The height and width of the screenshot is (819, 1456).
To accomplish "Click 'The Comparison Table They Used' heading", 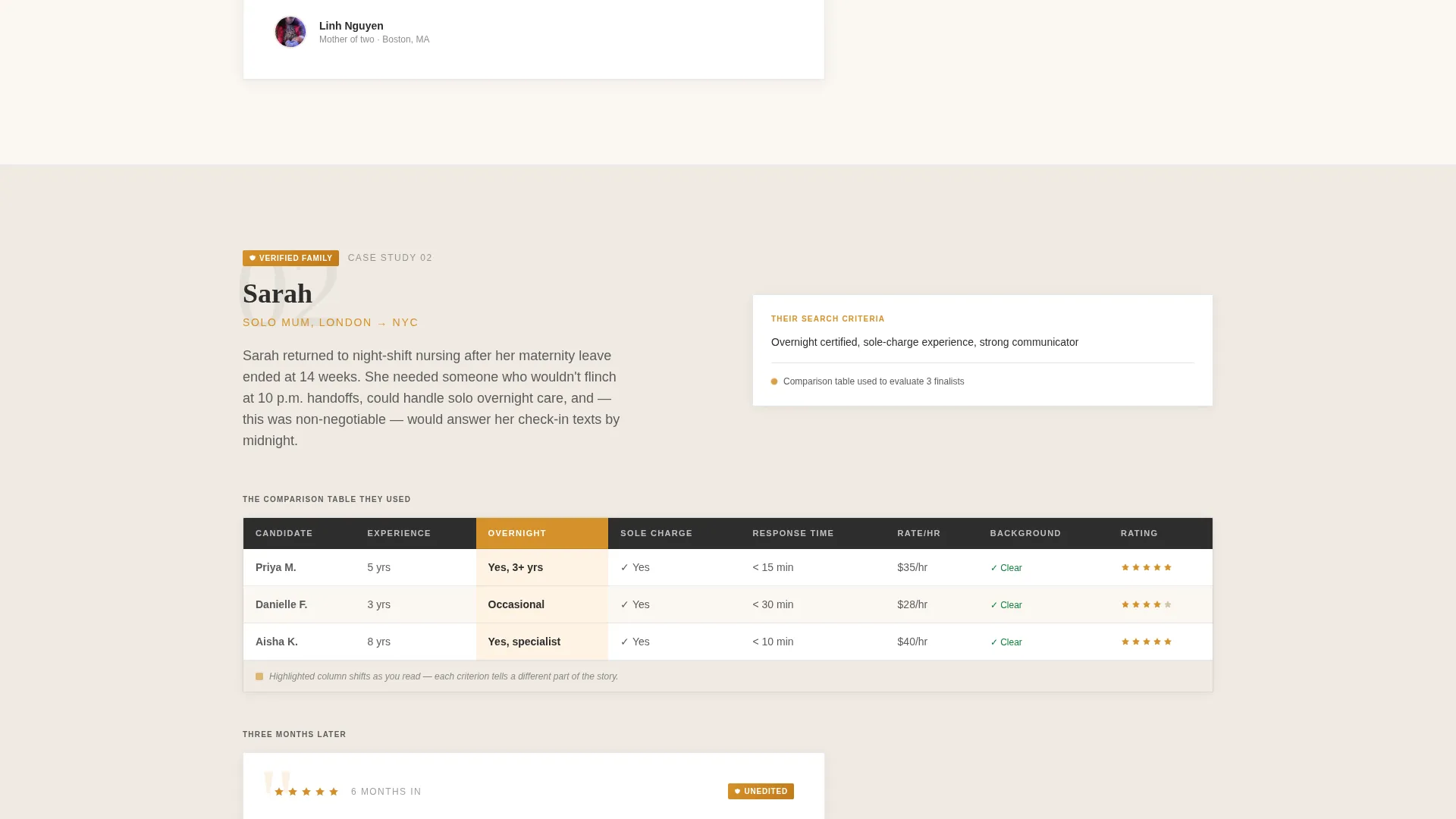I will click(x=327, y=499).
